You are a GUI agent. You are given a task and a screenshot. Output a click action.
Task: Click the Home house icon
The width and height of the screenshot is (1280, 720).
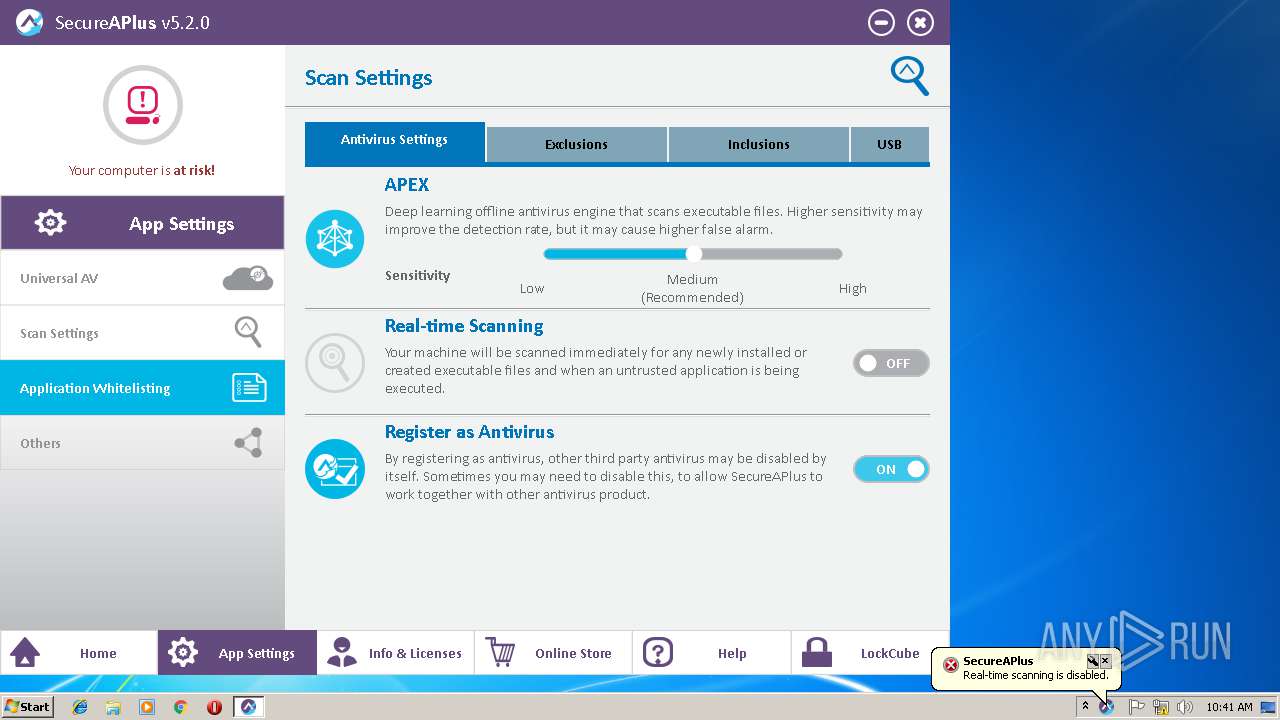[25, 653]
